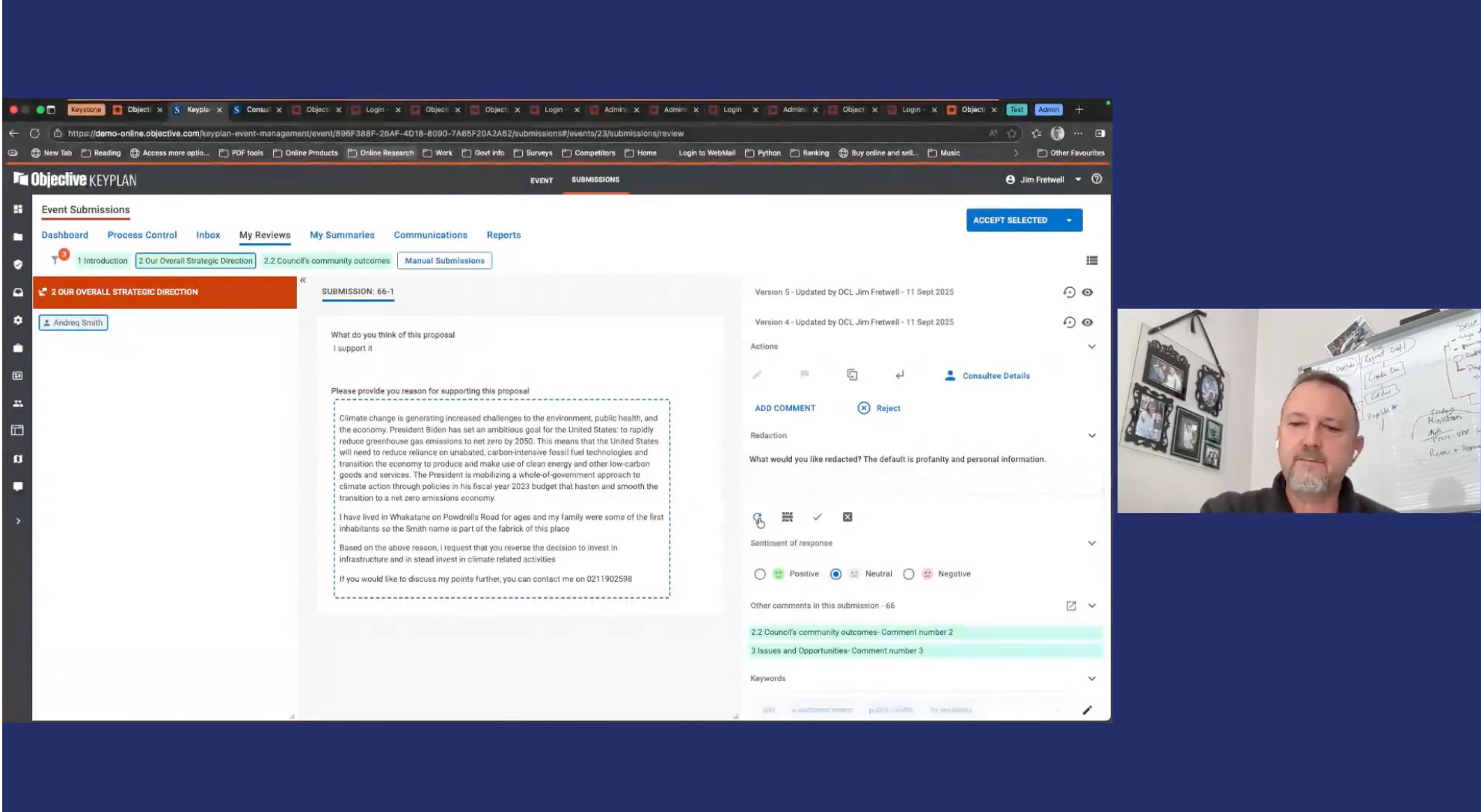Click the redaction strikethrough grid icon

coord(788,517)
